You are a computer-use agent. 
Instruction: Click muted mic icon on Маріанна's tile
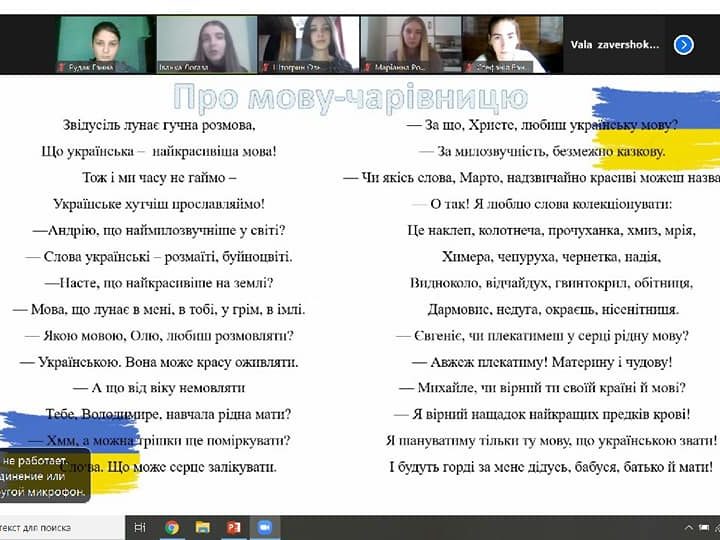tap(367, 67)
